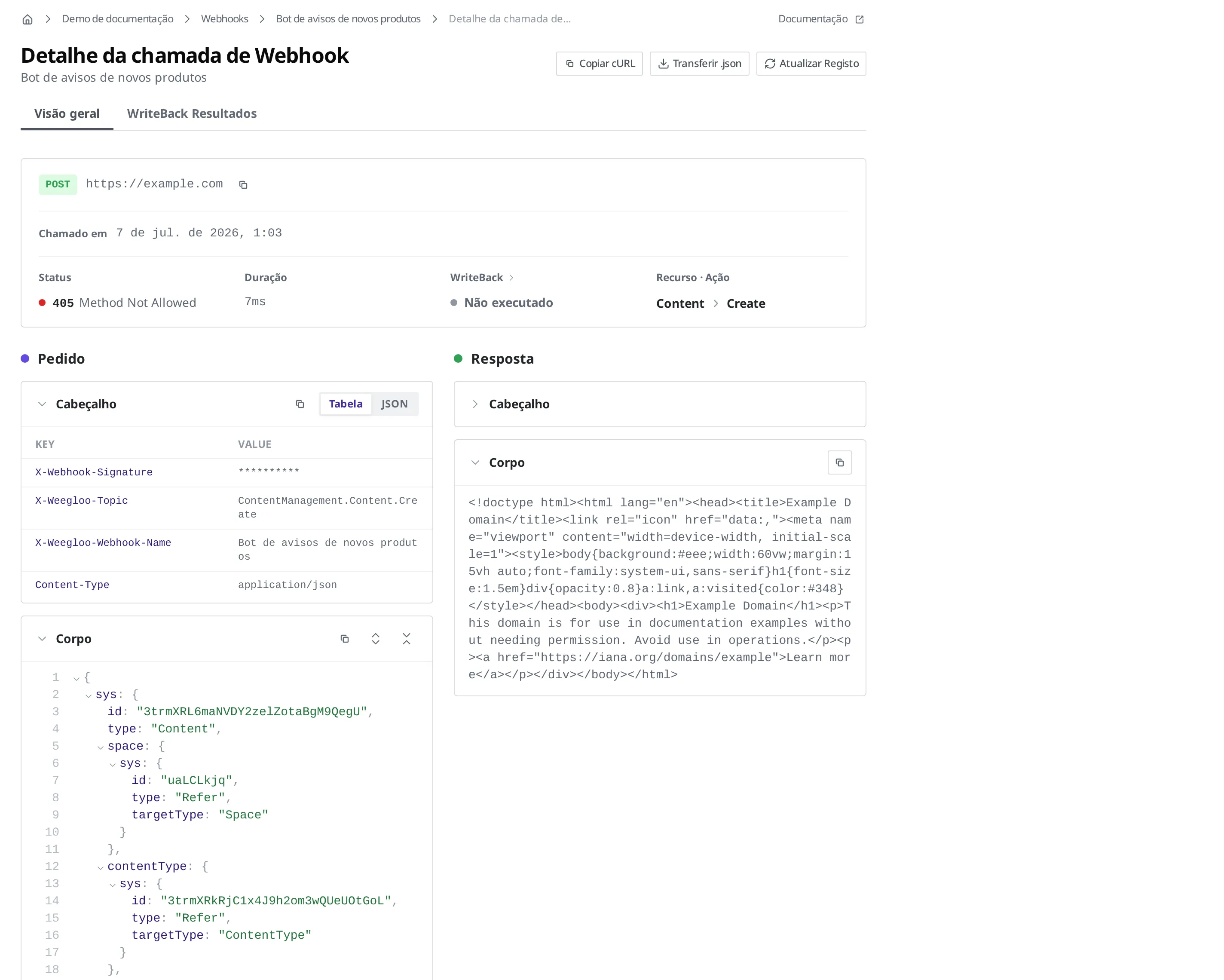Image resolution: width=1224 pixels, height=980 pixels.
Task: Click the Create action label
Action: (746, 304)
